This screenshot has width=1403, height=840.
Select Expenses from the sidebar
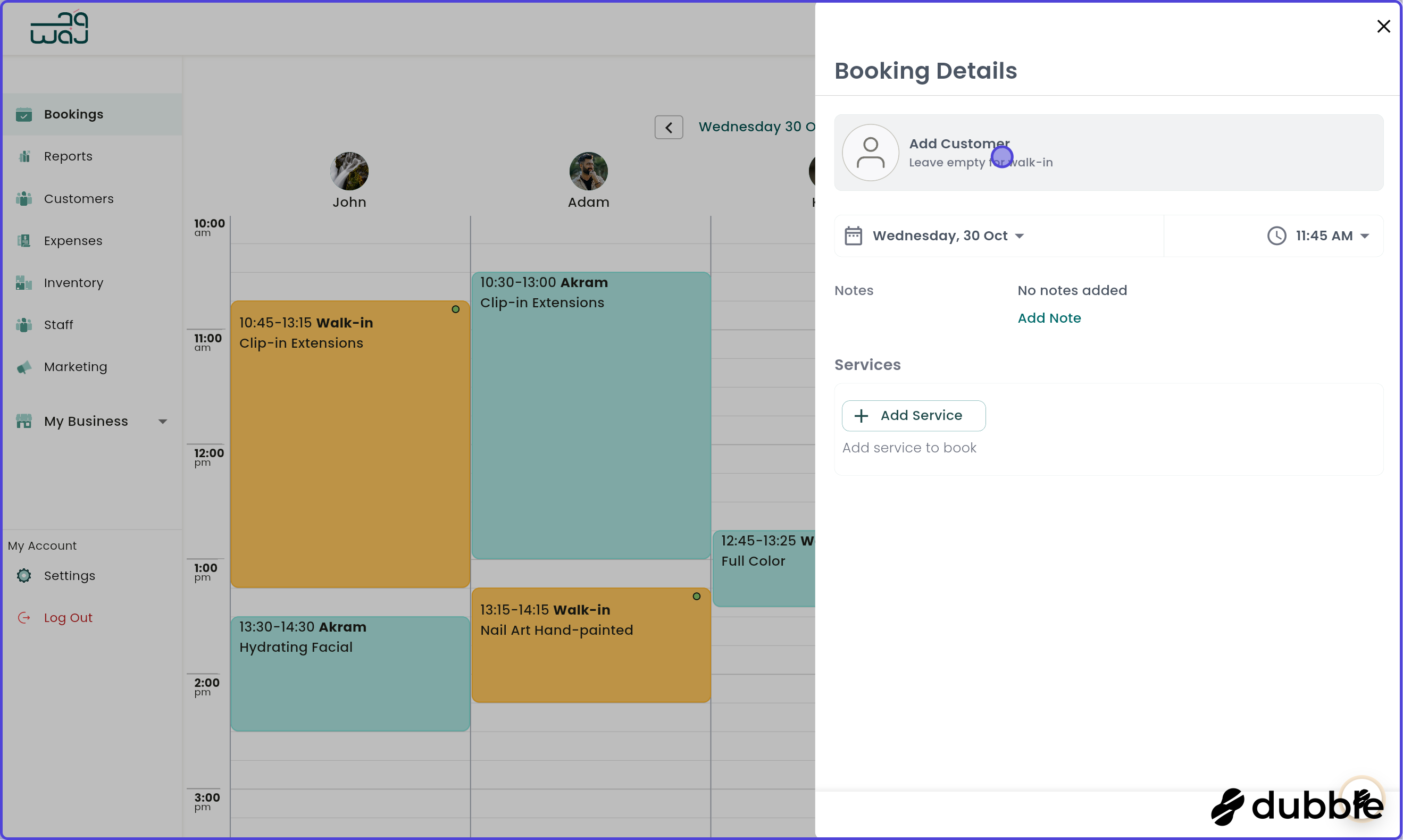(x=72, y=240)
